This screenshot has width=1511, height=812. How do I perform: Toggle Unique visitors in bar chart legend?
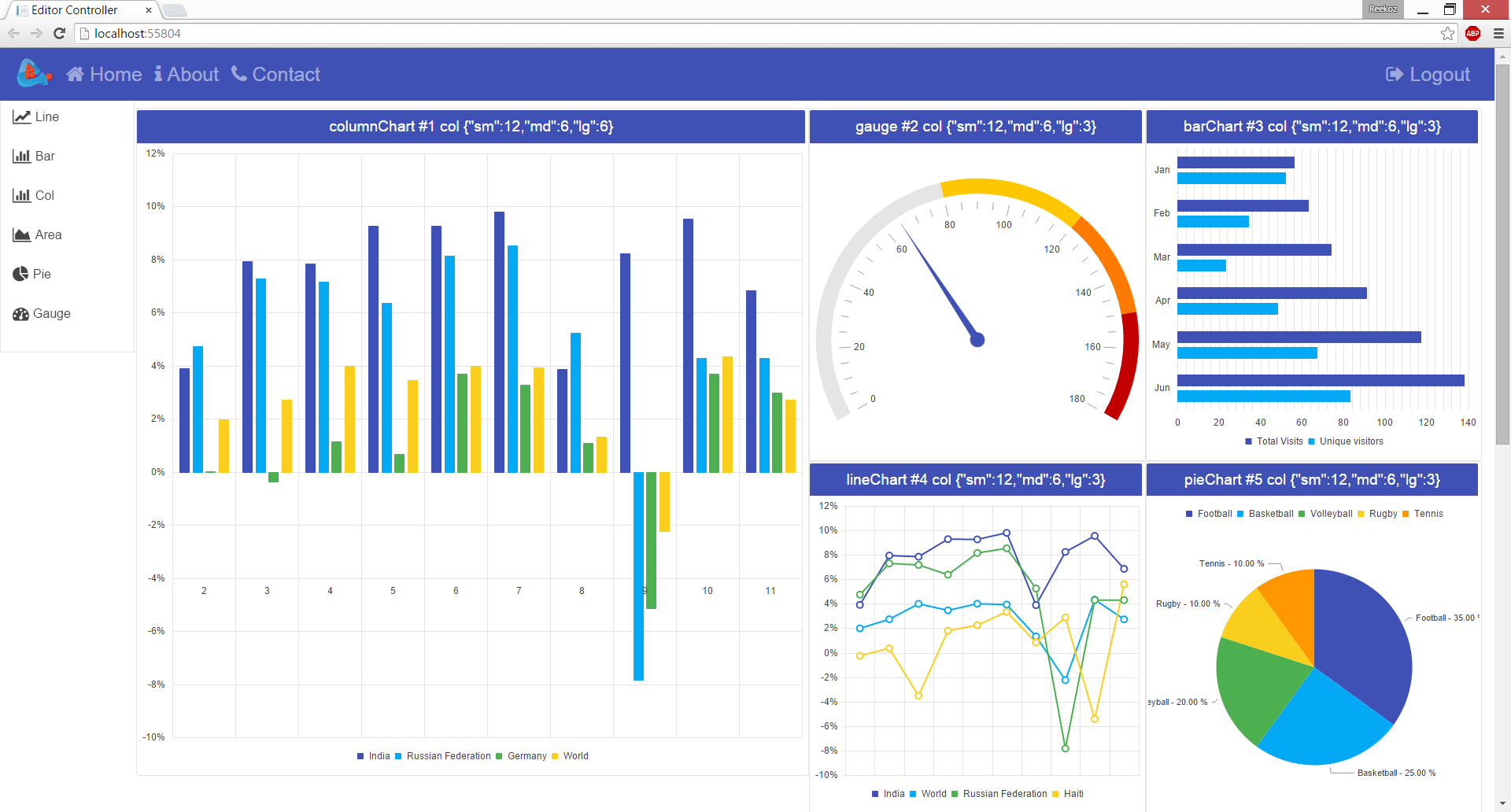[1346, 441]
